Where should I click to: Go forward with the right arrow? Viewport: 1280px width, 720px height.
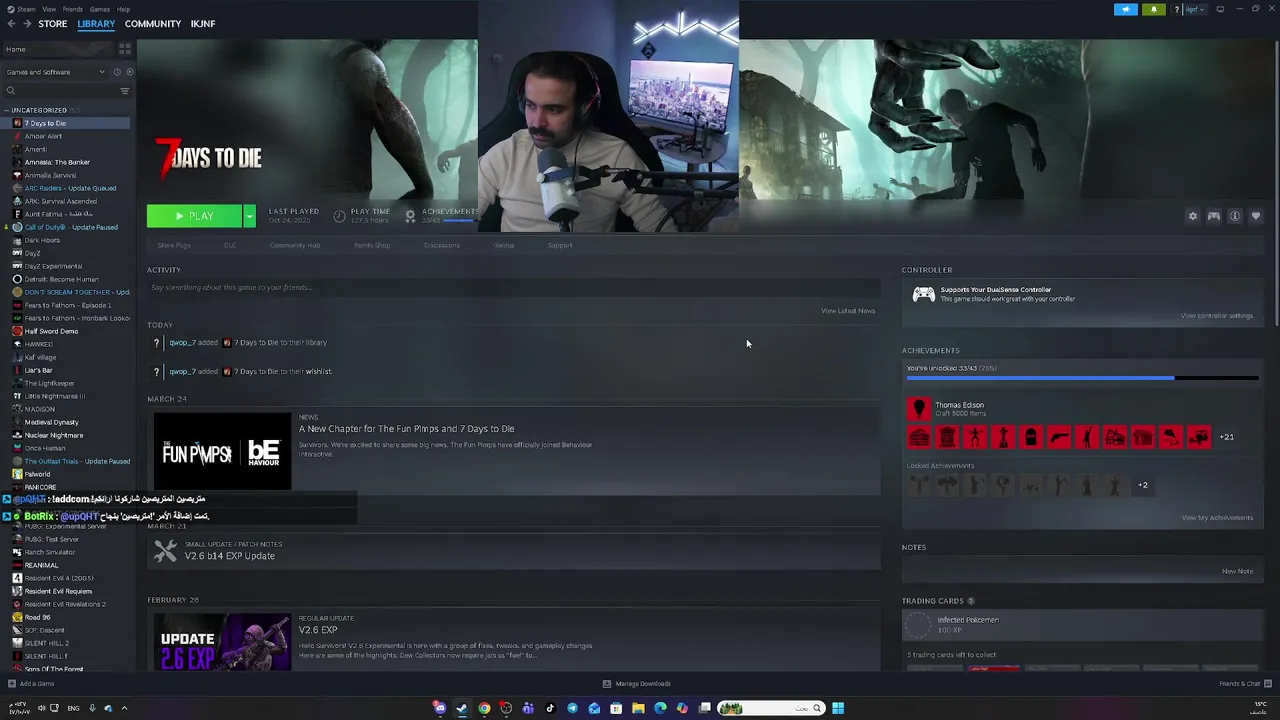coord(26,24)
